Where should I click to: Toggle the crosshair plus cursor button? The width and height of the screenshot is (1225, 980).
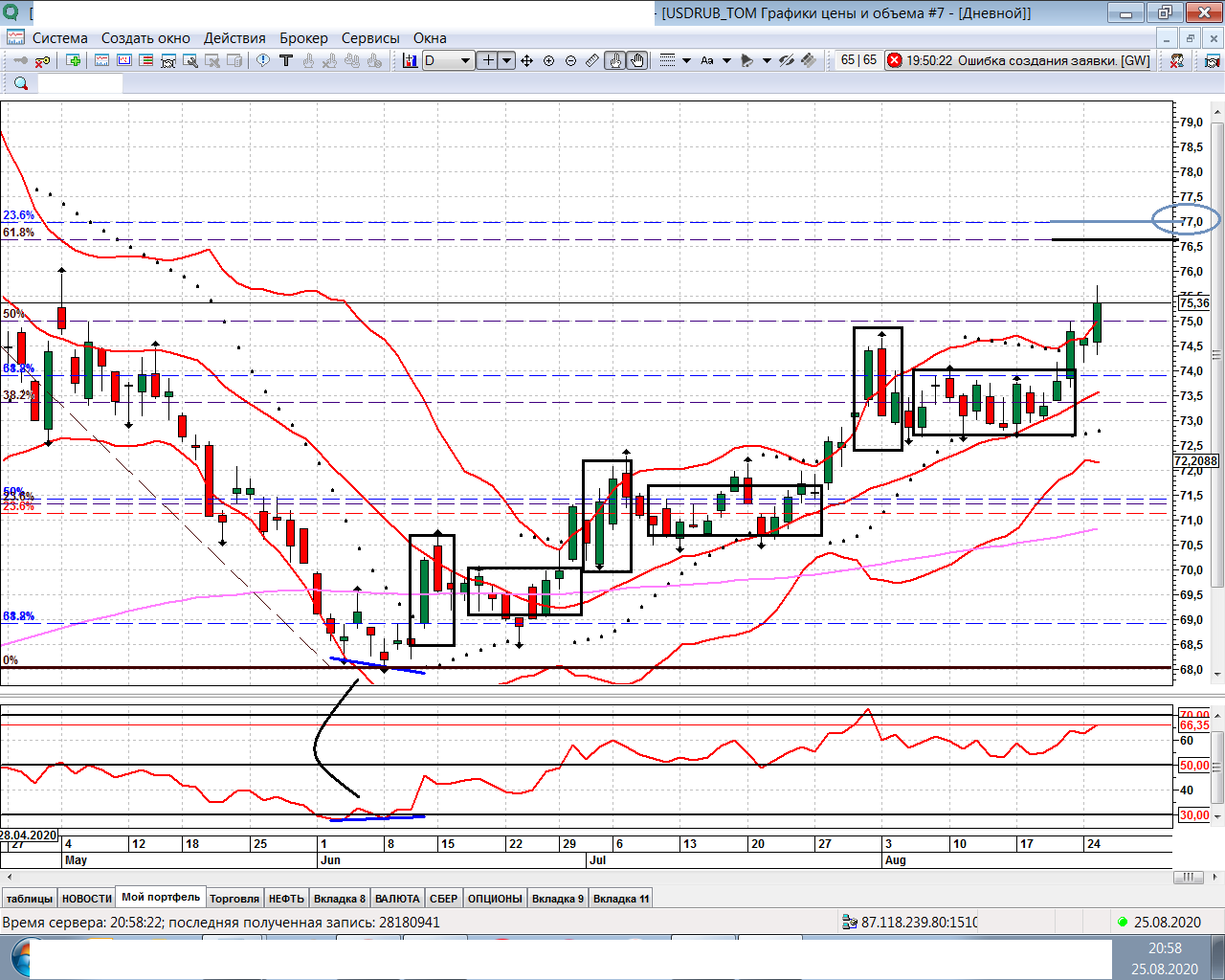click(x=487, y=60)
